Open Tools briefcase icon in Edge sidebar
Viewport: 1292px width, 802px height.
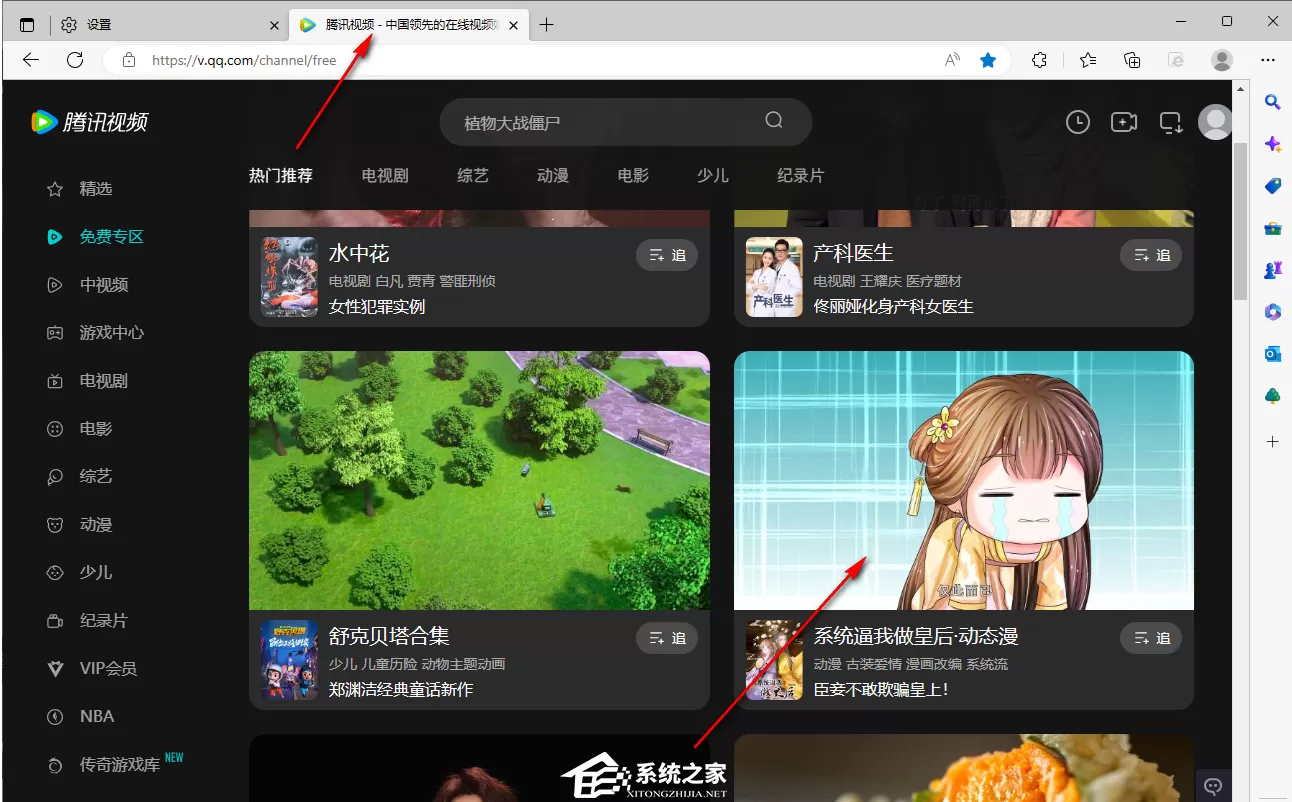click(1273, 228)
